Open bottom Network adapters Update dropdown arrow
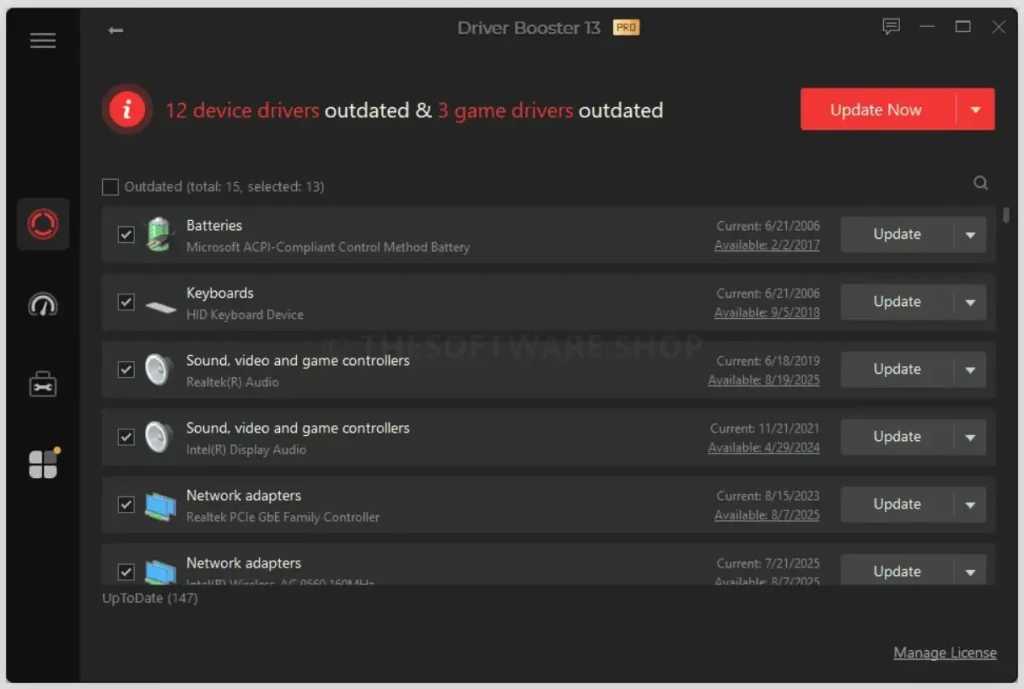Viewport: 1024px width, 689px height. [x=970, y=571]
